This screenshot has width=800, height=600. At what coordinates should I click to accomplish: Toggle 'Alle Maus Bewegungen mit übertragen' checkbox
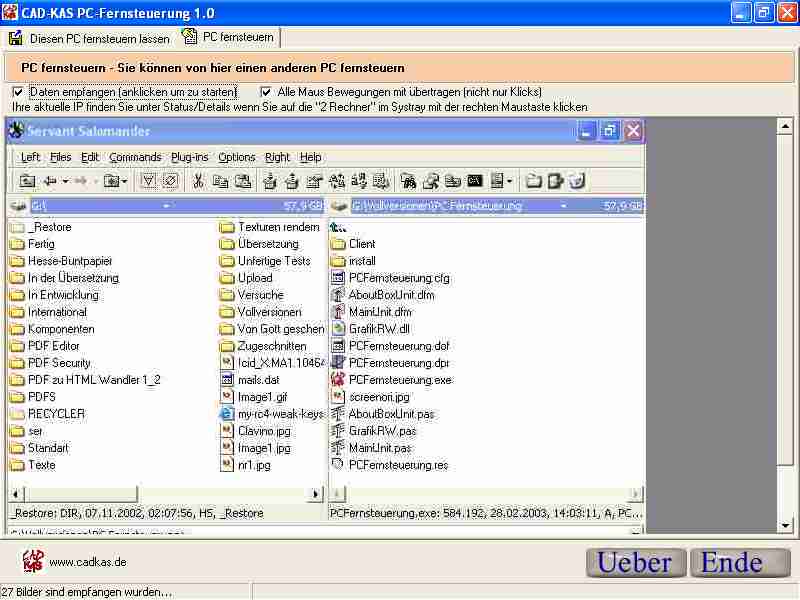tap(265, 92)
